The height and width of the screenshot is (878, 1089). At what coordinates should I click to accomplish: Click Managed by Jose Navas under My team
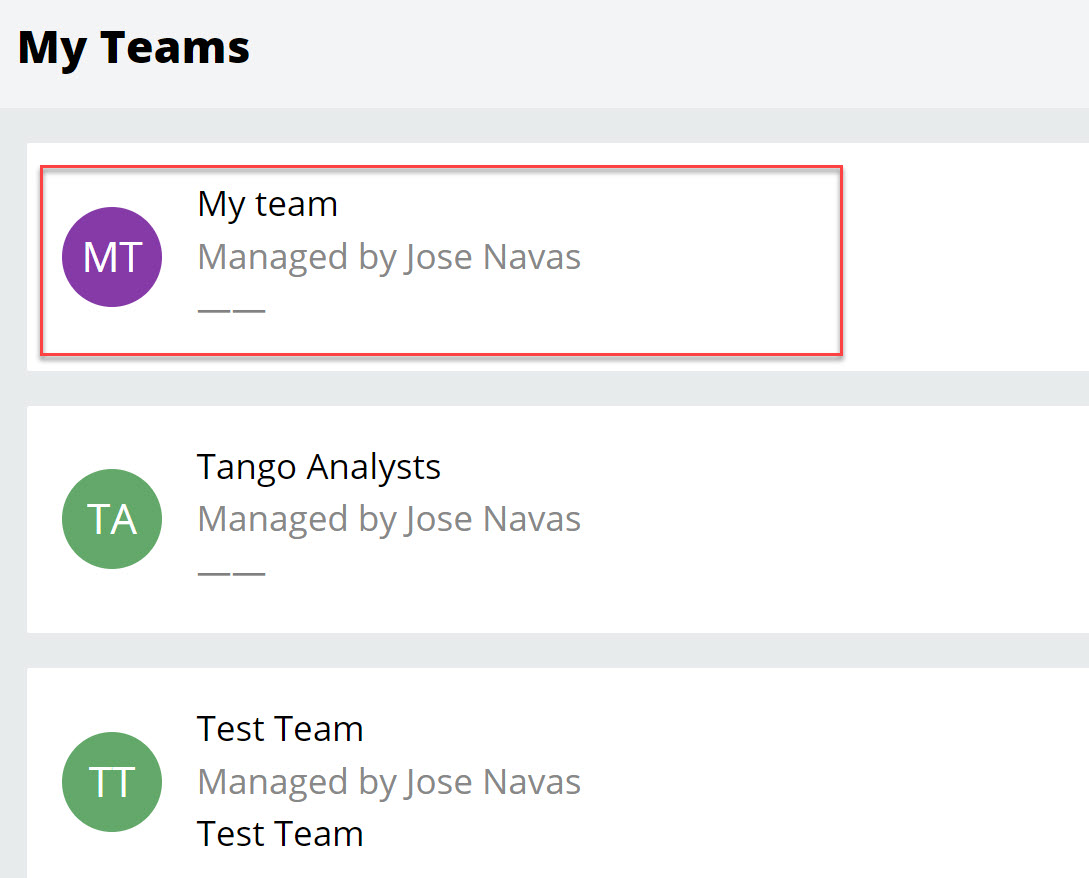point(389,257)
